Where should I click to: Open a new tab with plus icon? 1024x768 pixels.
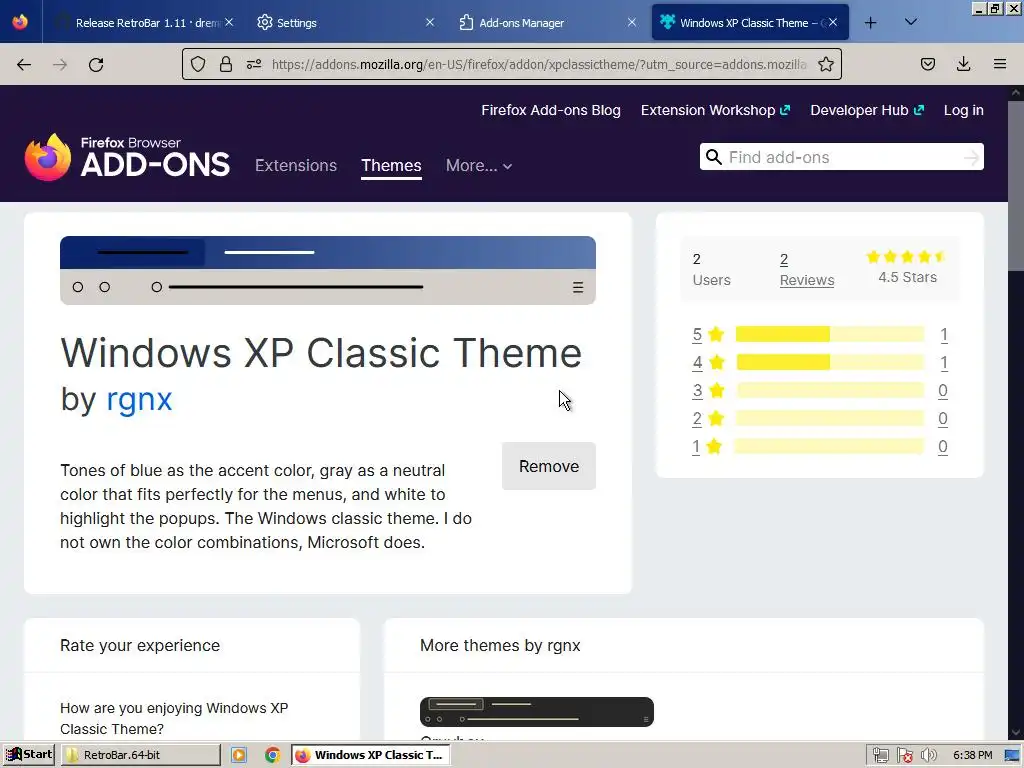(871, 23)
